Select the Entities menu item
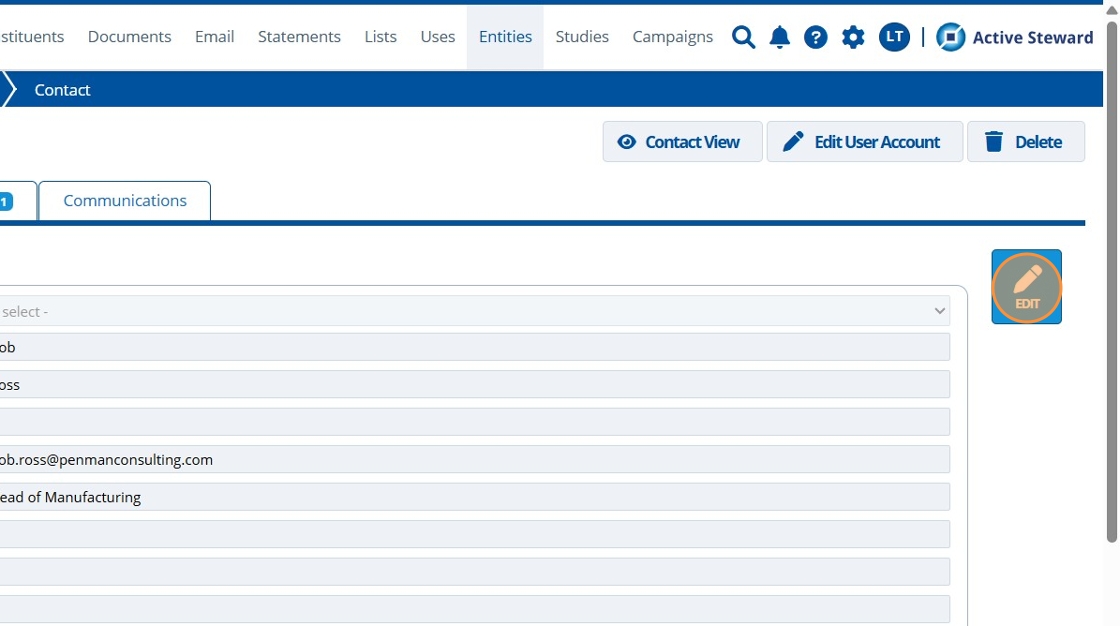1120x626 pixels. (505, 36)
